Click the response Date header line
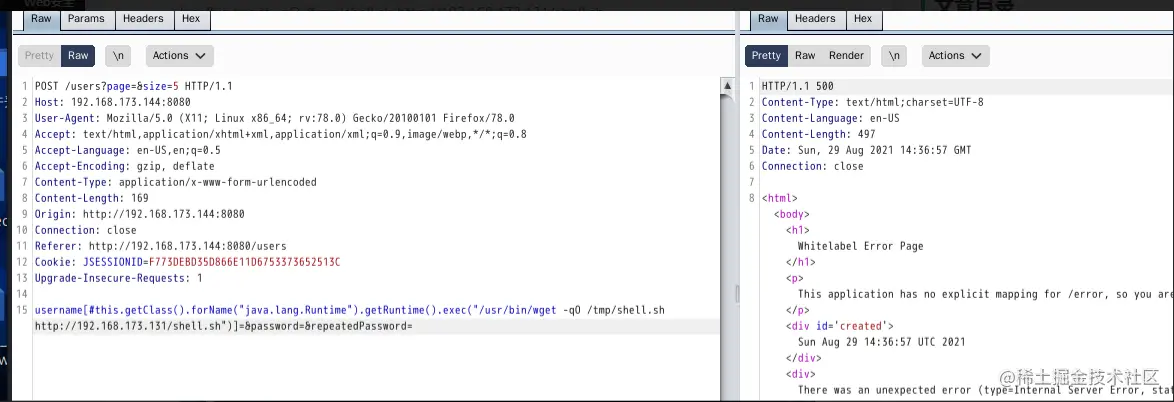The width and height of the screenshot is (1174, 402). click(866, 150)
